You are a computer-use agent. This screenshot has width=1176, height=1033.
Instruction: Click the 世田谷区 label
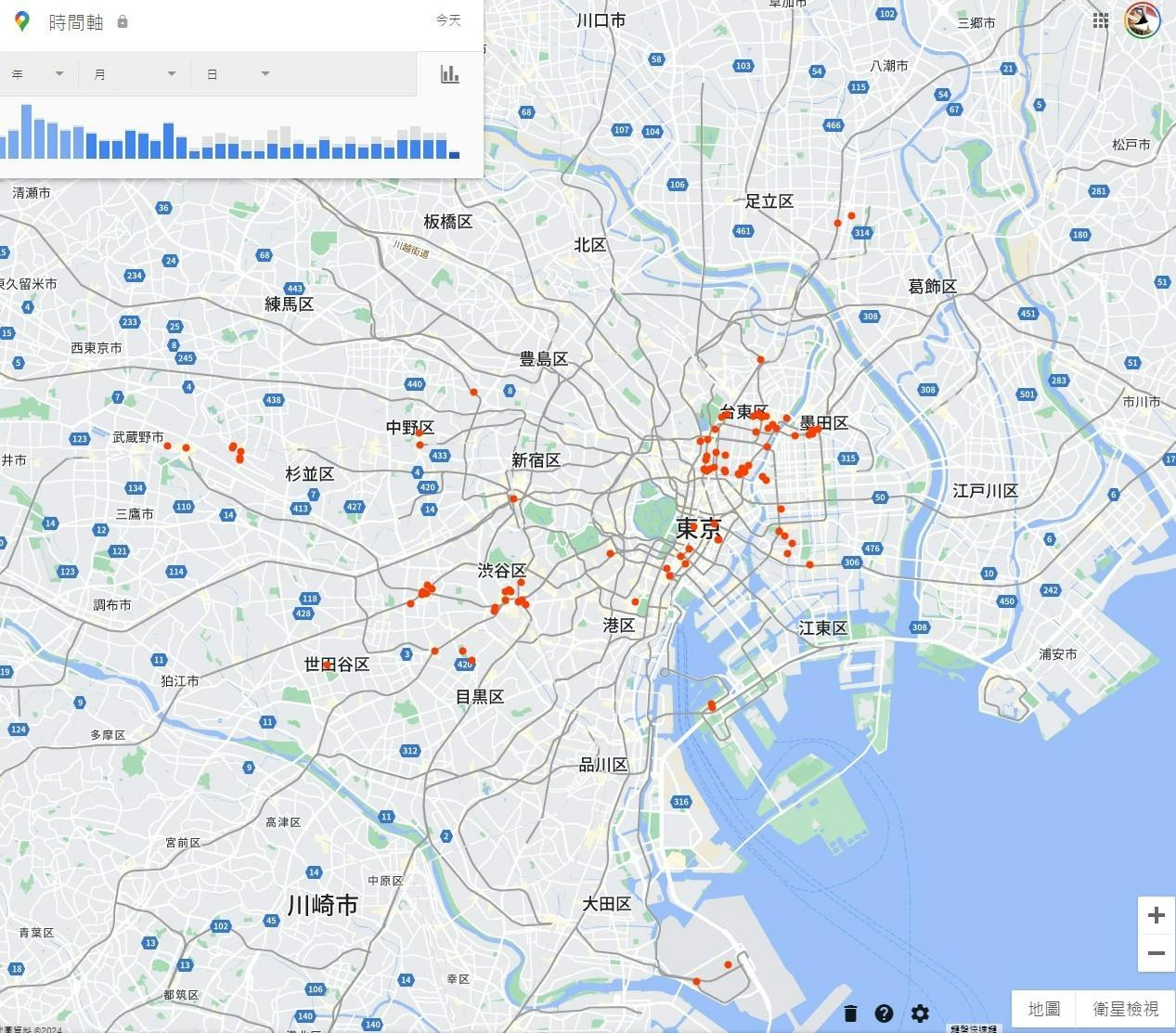[x=337, y=665]
